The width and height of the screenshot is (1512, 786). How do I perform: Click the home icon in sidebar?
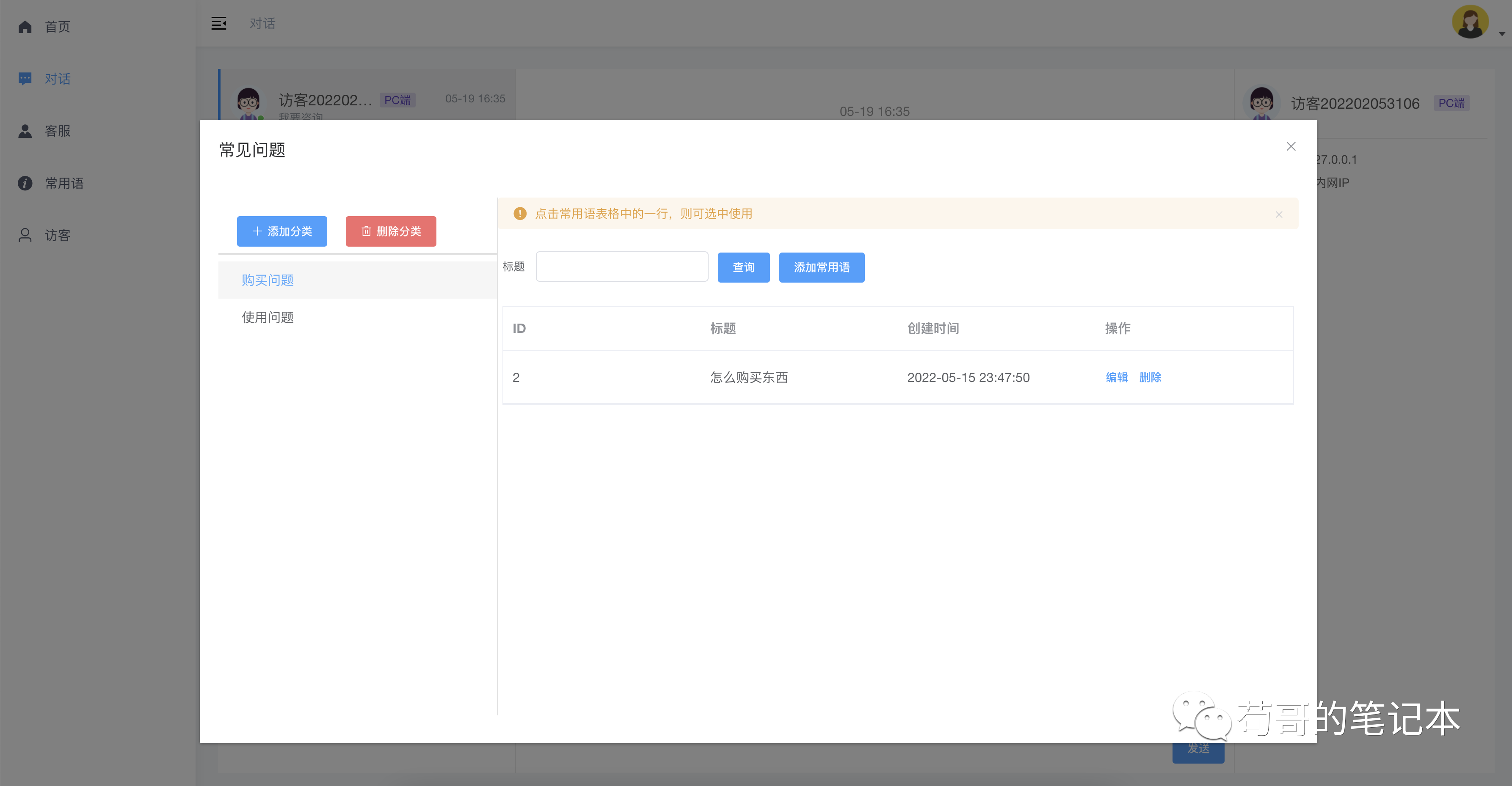25,27
